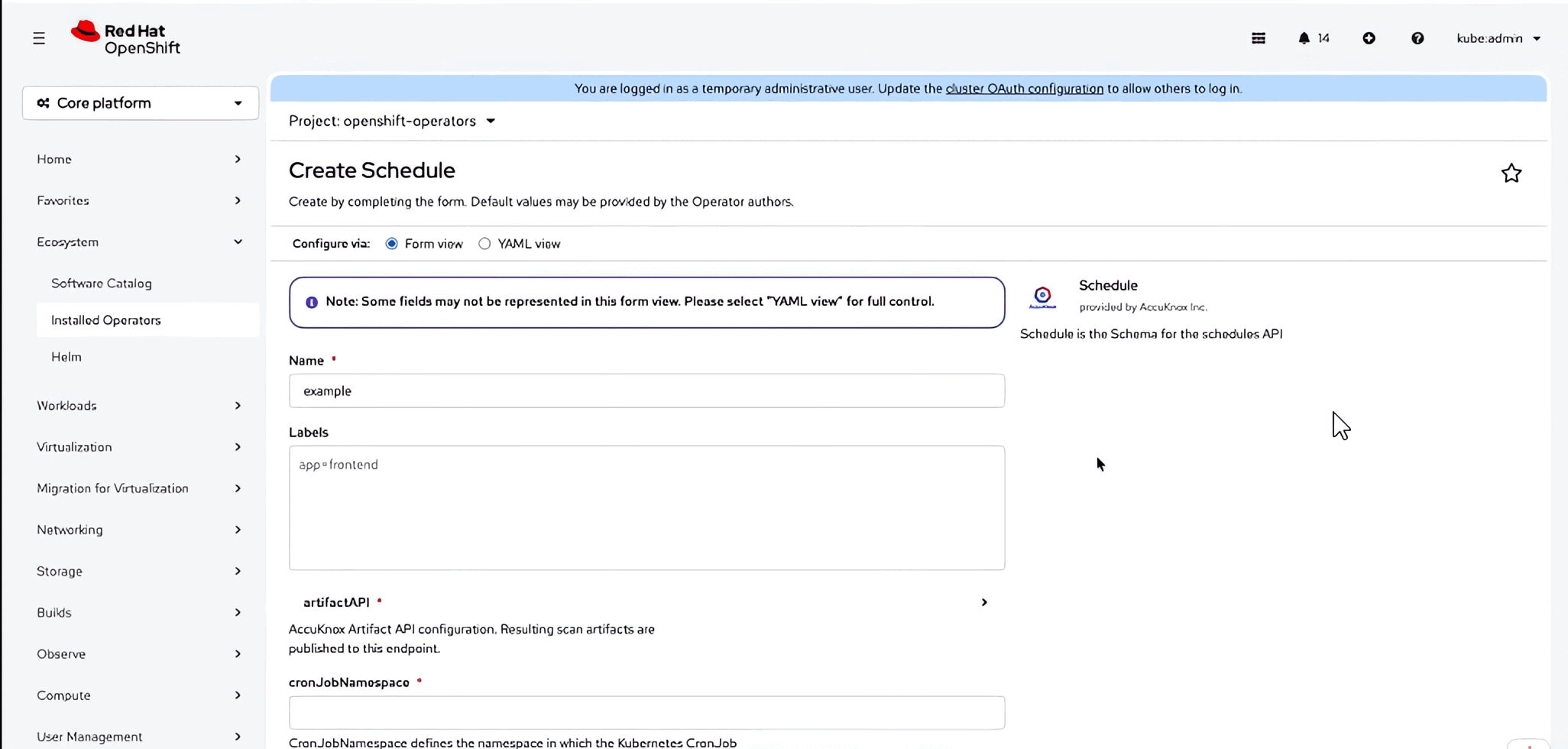Screen dimensions: 1568x749
Task: Expand the Home navigation section
Action: pyautogui.click(x=139, y=159)
